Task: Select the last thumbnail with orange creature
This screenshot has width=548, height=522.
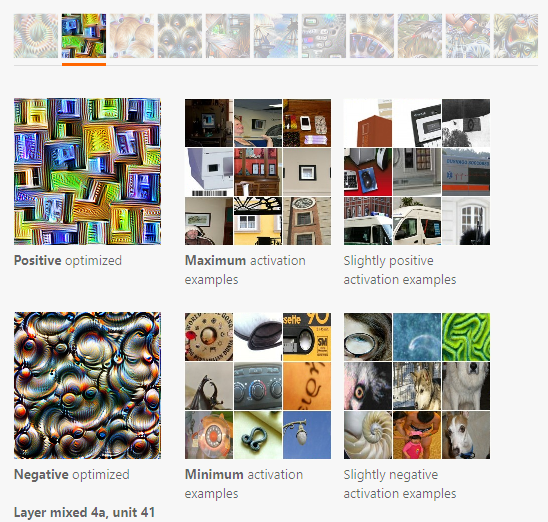Action: (516, 36)
